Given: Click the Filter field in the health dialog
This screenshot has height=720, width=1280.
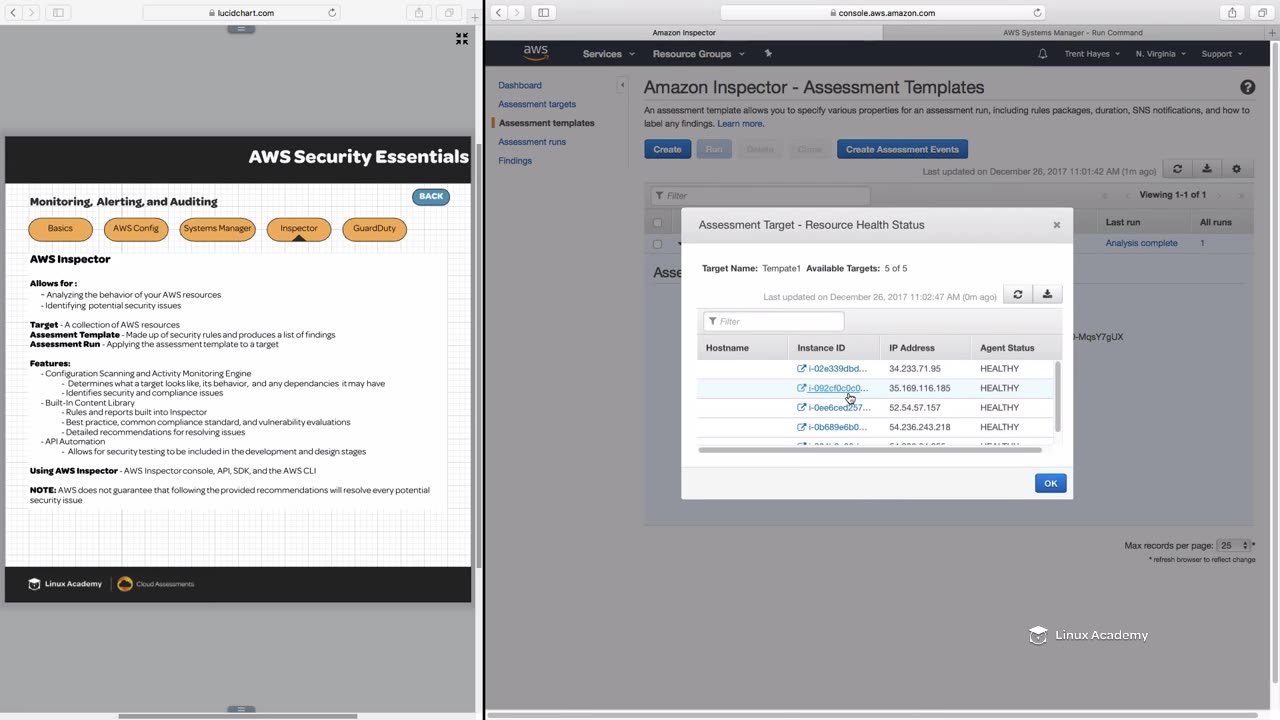Looking at the screenshot, I should [x=773, y=321].
